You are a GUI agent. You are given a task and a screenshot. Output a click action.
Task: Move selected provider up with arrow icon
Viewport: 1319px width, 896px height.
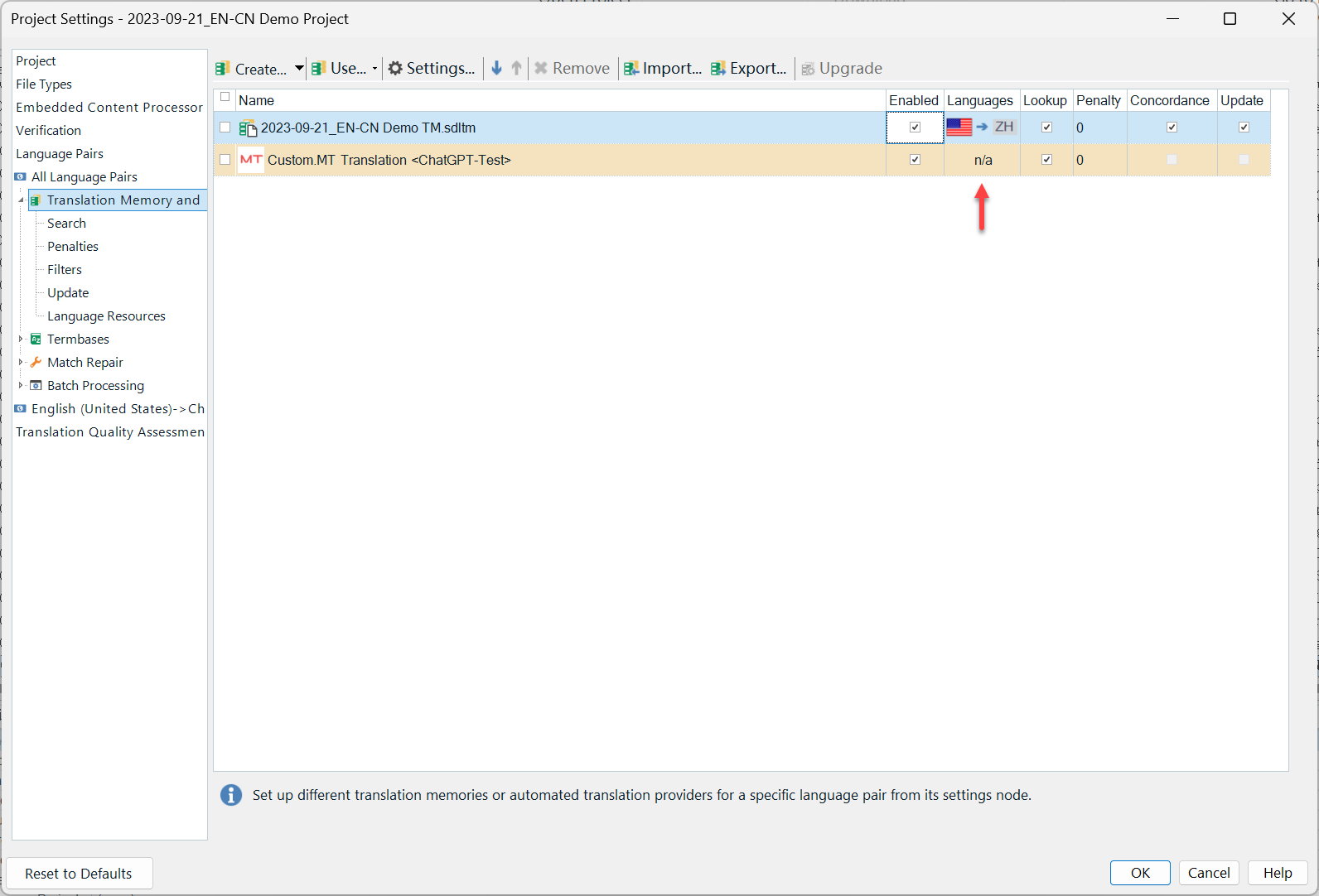pyautogui.click(x=516, y=69)
